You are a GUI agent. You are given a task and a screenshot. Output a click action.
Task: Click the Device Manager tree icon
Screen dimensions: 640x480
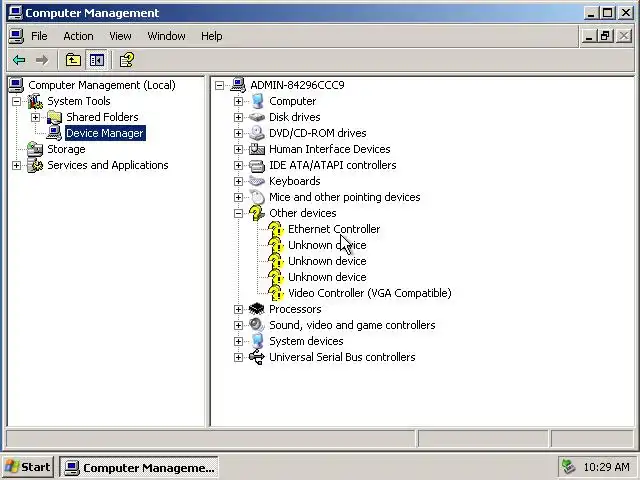[x=54, y=133]
